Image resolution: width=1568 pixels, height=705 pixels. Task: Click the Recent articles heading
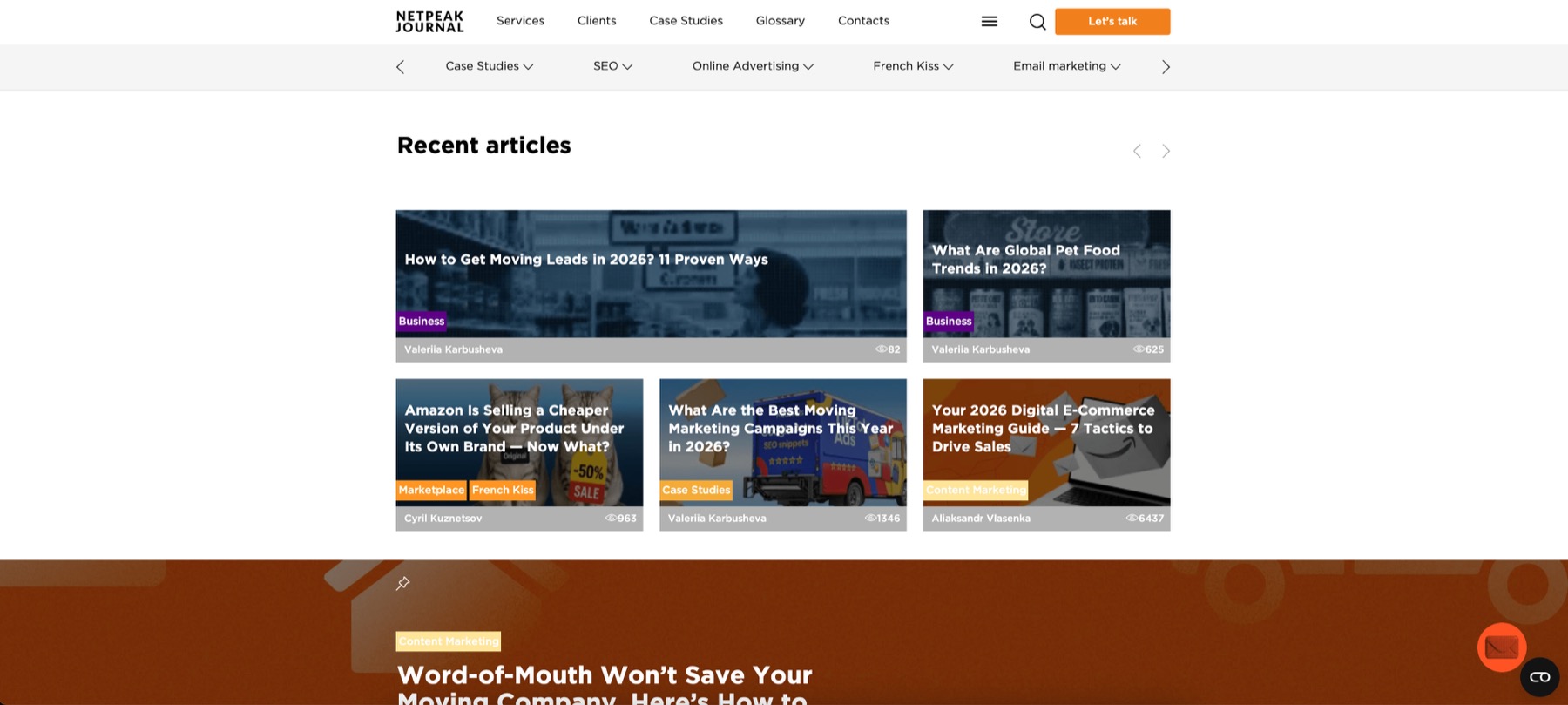[x=483, y=146]
